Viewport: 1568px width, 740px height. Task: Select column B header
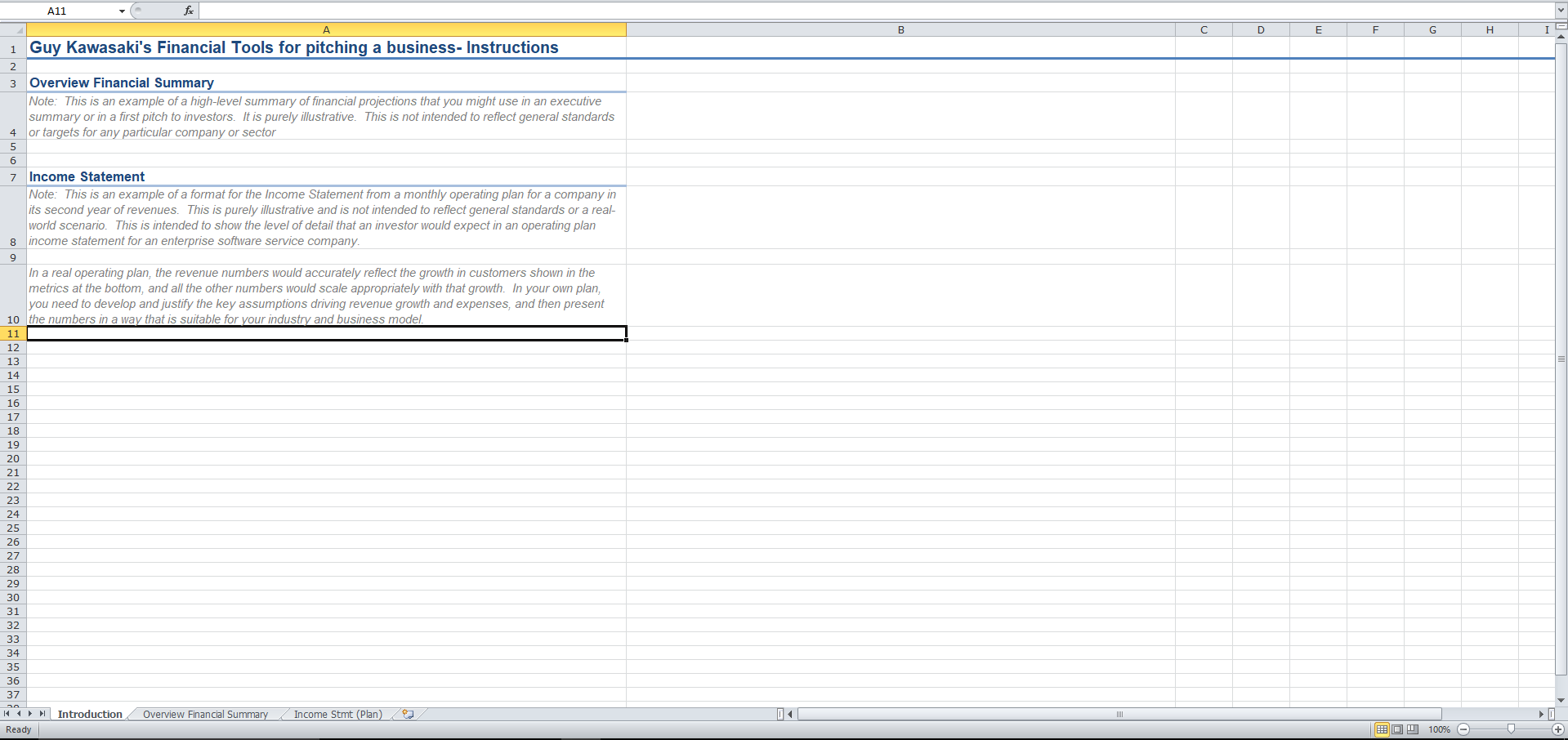(900, 30)
